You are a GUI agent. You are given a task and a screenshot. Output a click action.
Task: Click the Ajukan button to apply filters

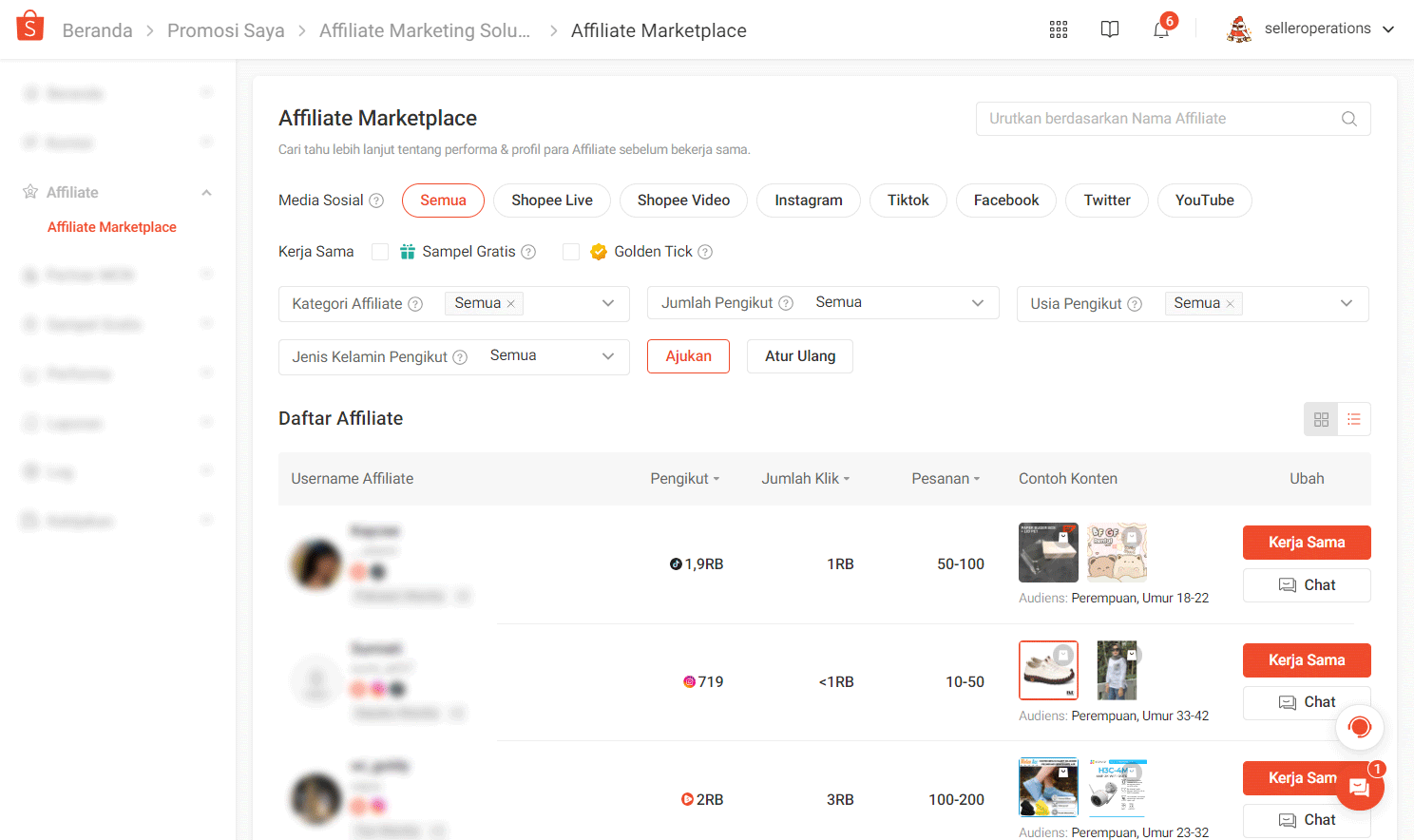[x=688, y=355]
